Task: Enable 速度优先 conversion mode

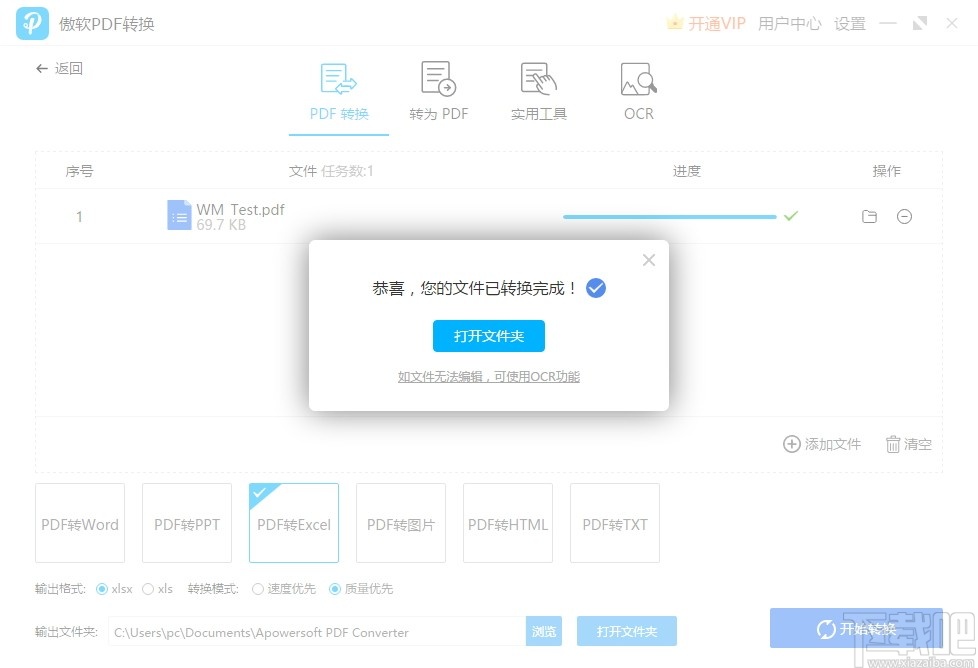Action: [x=262, y=589]
